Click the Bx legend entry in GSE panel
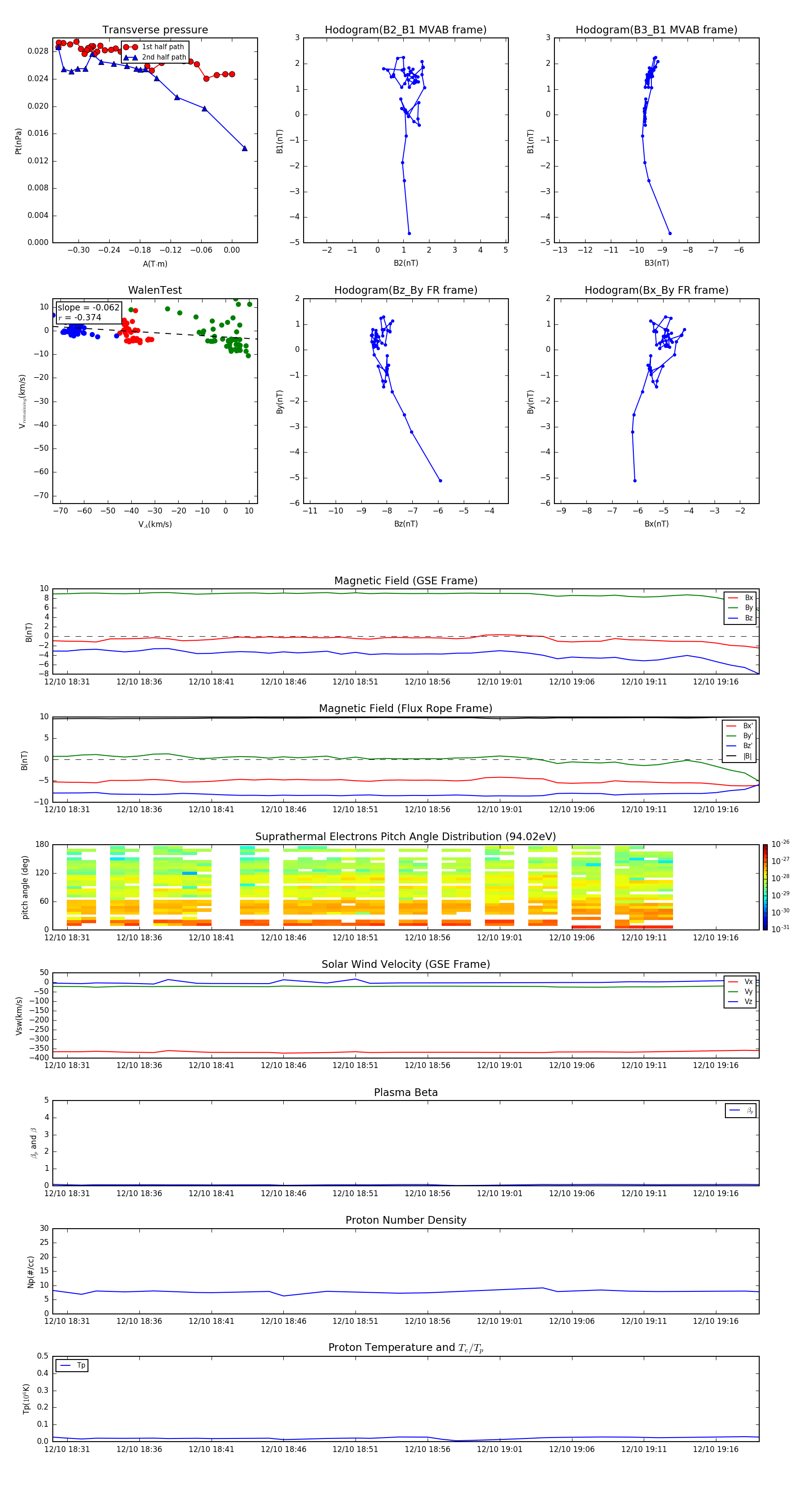The width and height of the screenshot is (812, 1489). coord(740,598)
